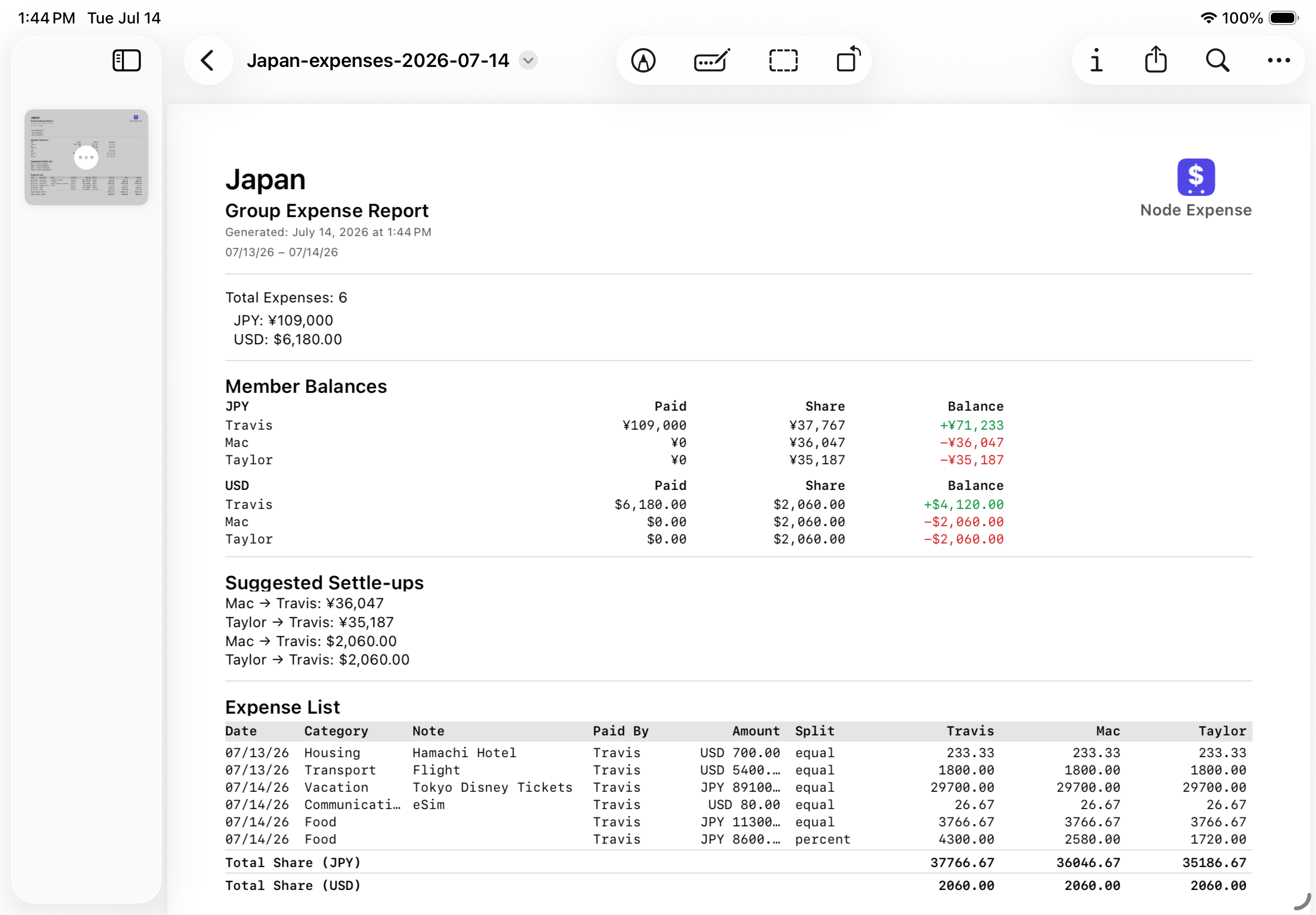Image resolution: width=1316 pixels, height=915 pixels.
Task: Select 'Taylor → Travis: $2,060.00' line
Action: pos(317,659)
